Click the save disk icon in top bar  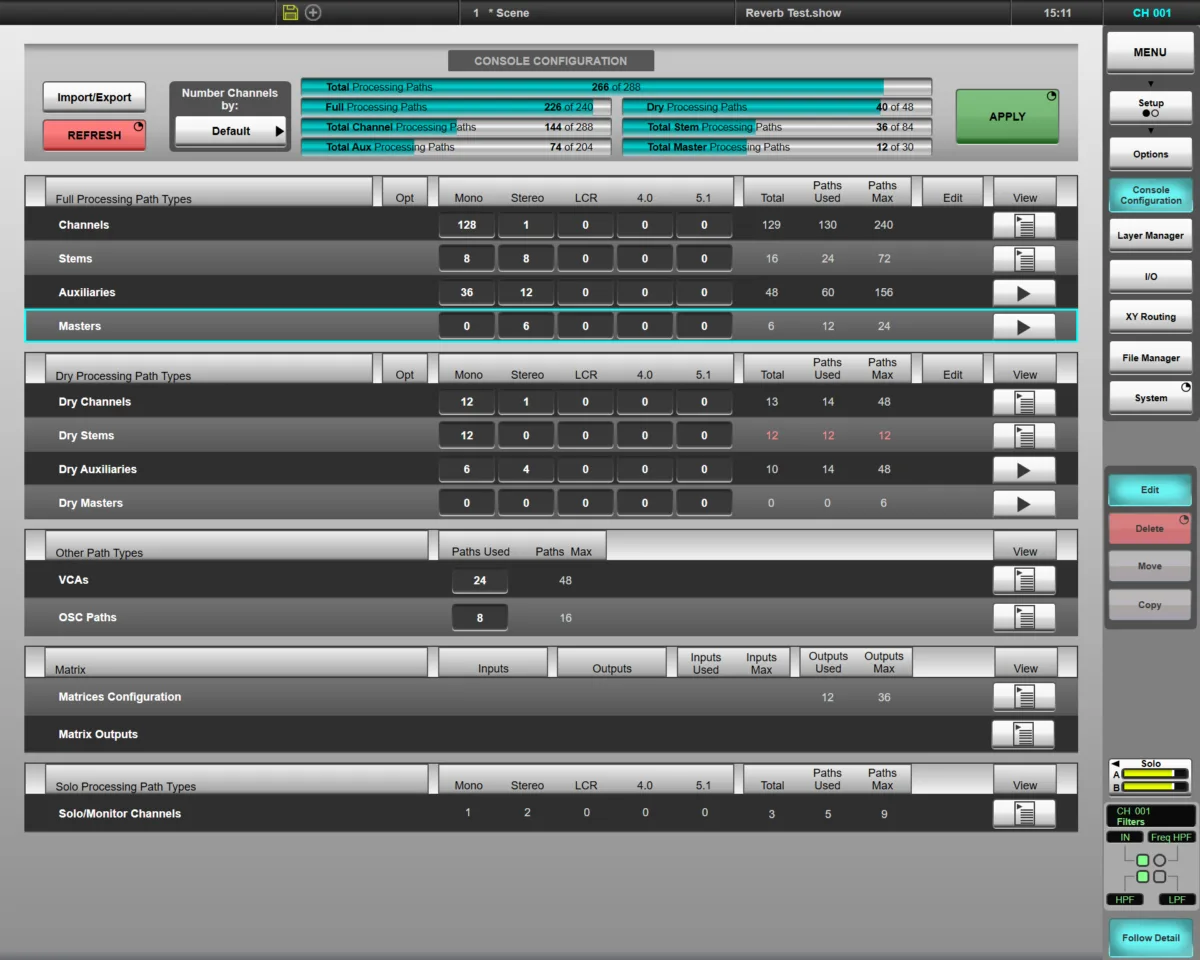click(x=291, y=12)
